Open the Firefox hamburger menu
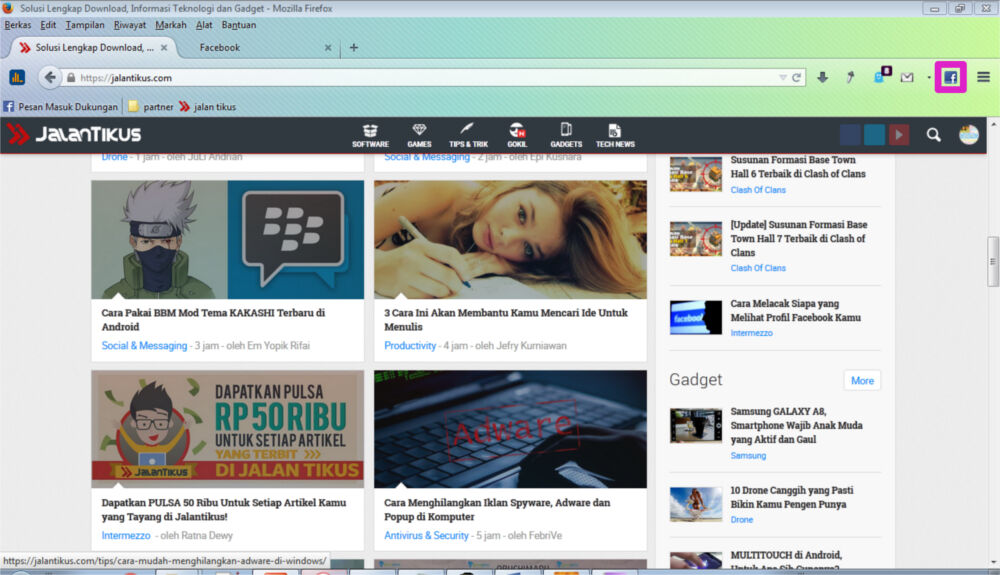 [x=983, y=77]
